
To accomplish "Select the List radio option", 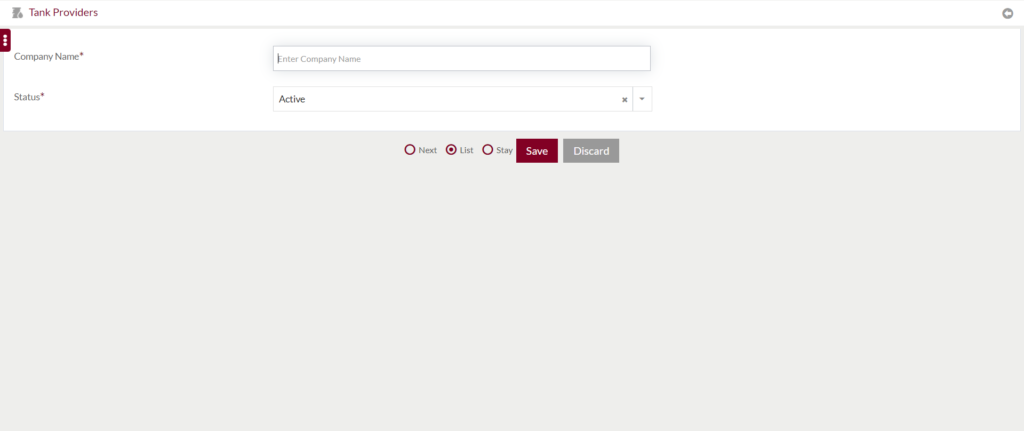I will 451,150.
